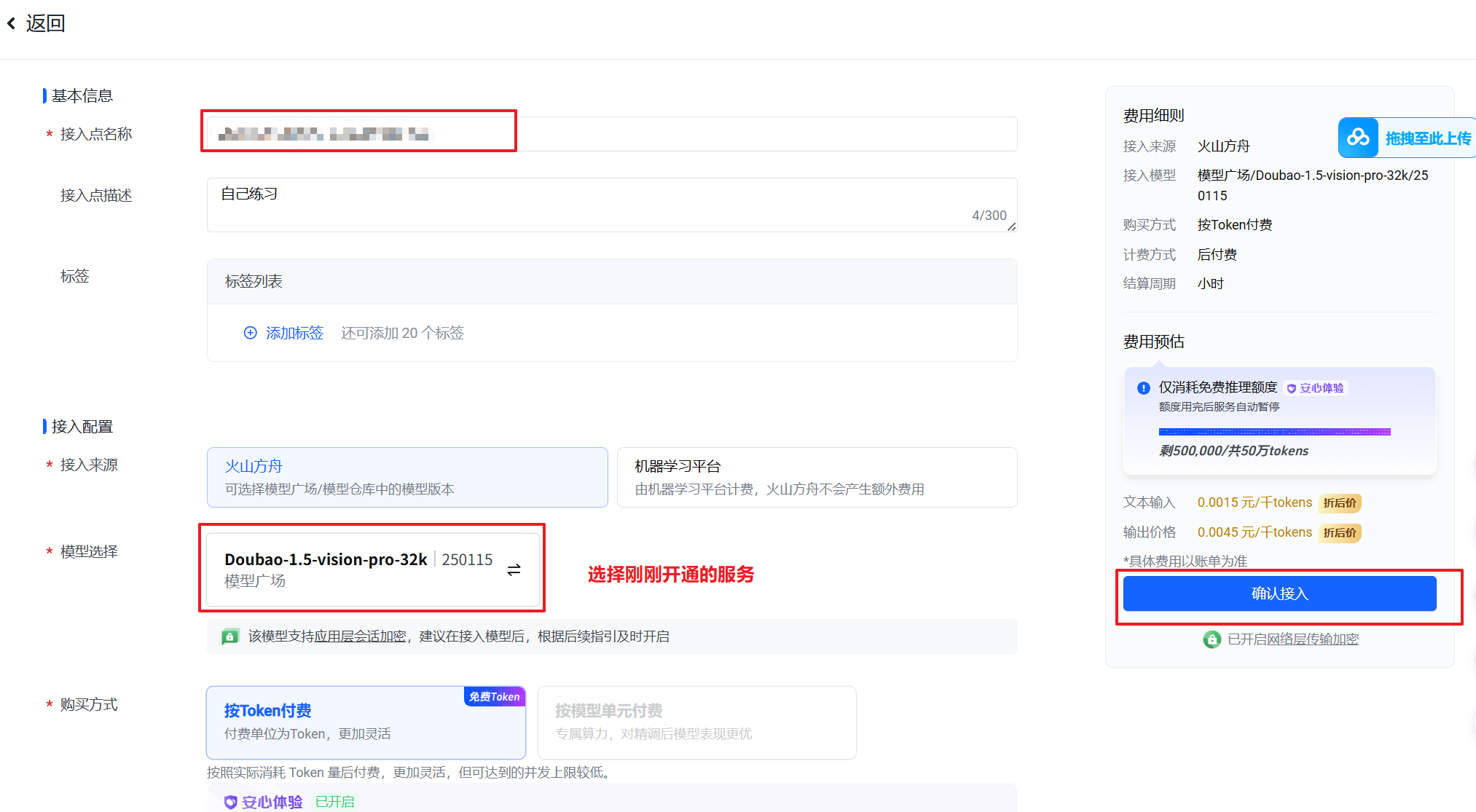The image size is (1476, 812).
Task: Click the purple shield 安心体验 icon at bottom
Action: coord(230,802)
